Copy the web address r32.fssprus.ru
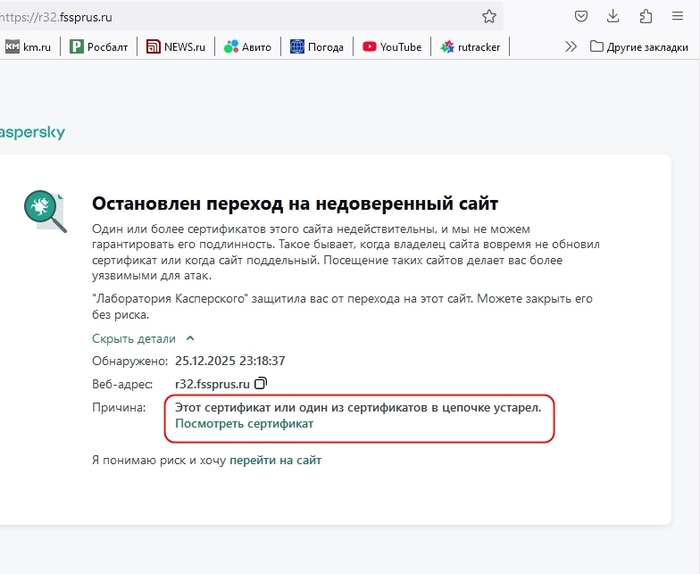 pos(261,383)
